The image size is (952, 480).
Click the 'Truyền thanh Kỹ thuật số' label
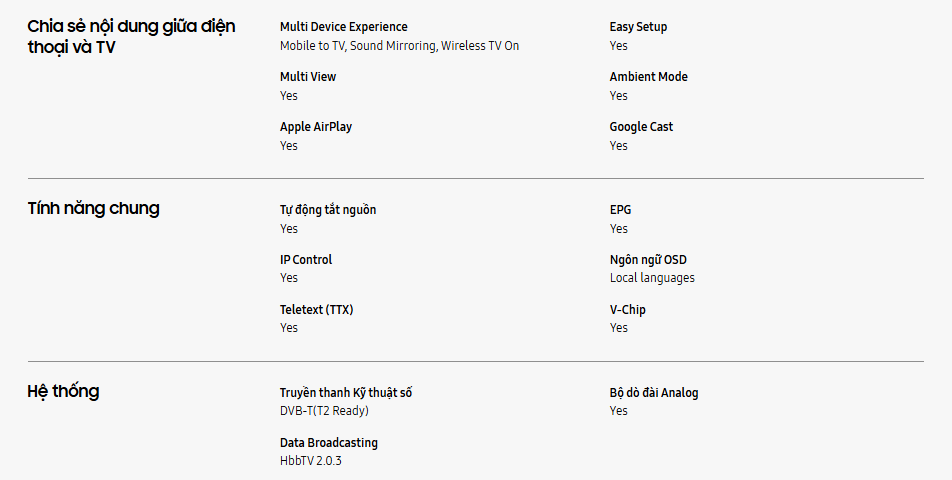(346, 393)
